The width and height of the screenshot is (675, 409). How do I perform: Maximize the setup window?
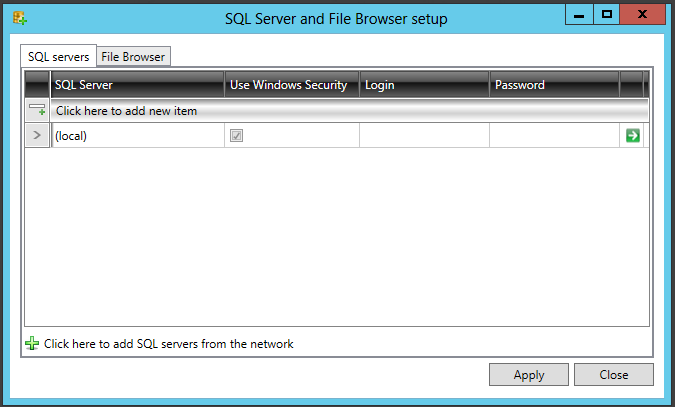pos(607,14)
